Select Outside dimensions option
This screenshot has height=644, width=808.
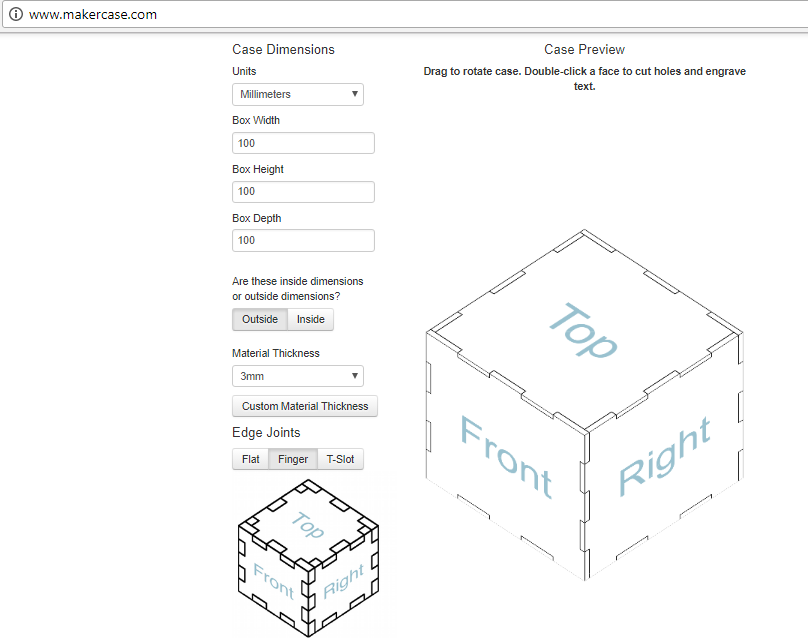[260, 320]
